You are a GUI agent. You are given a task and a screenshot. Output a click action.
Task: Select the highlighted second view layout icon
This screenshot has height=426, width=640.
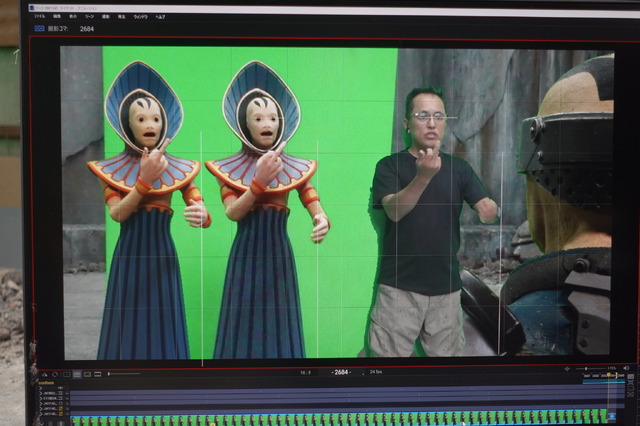pos(77,374)
